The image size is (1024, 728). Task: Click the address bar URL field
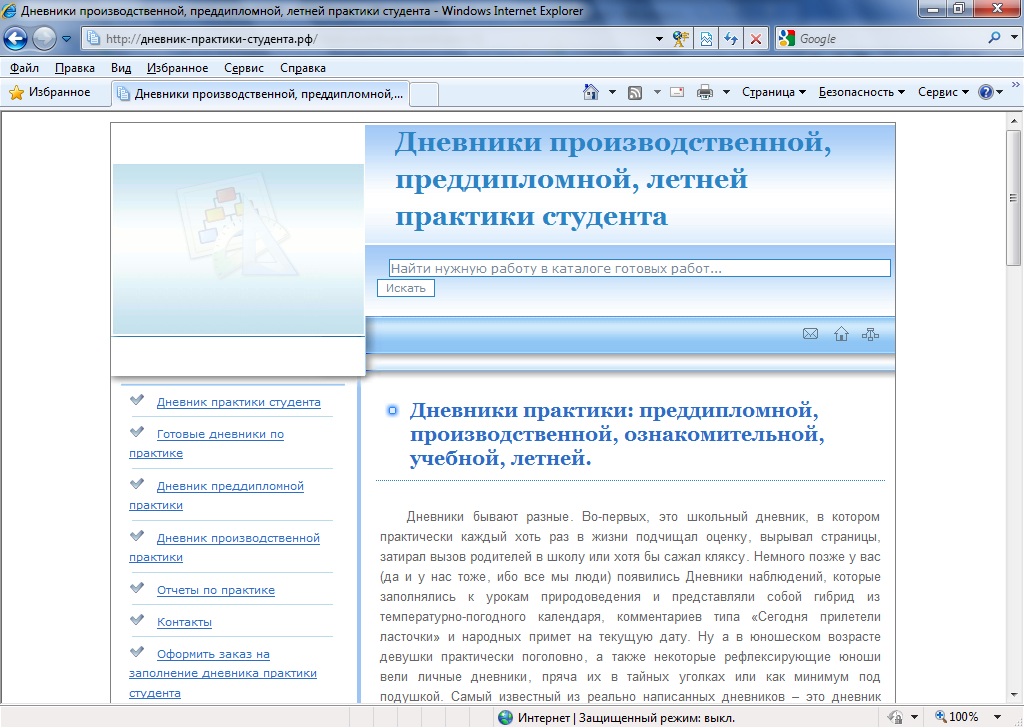click(x=369, y=39)
